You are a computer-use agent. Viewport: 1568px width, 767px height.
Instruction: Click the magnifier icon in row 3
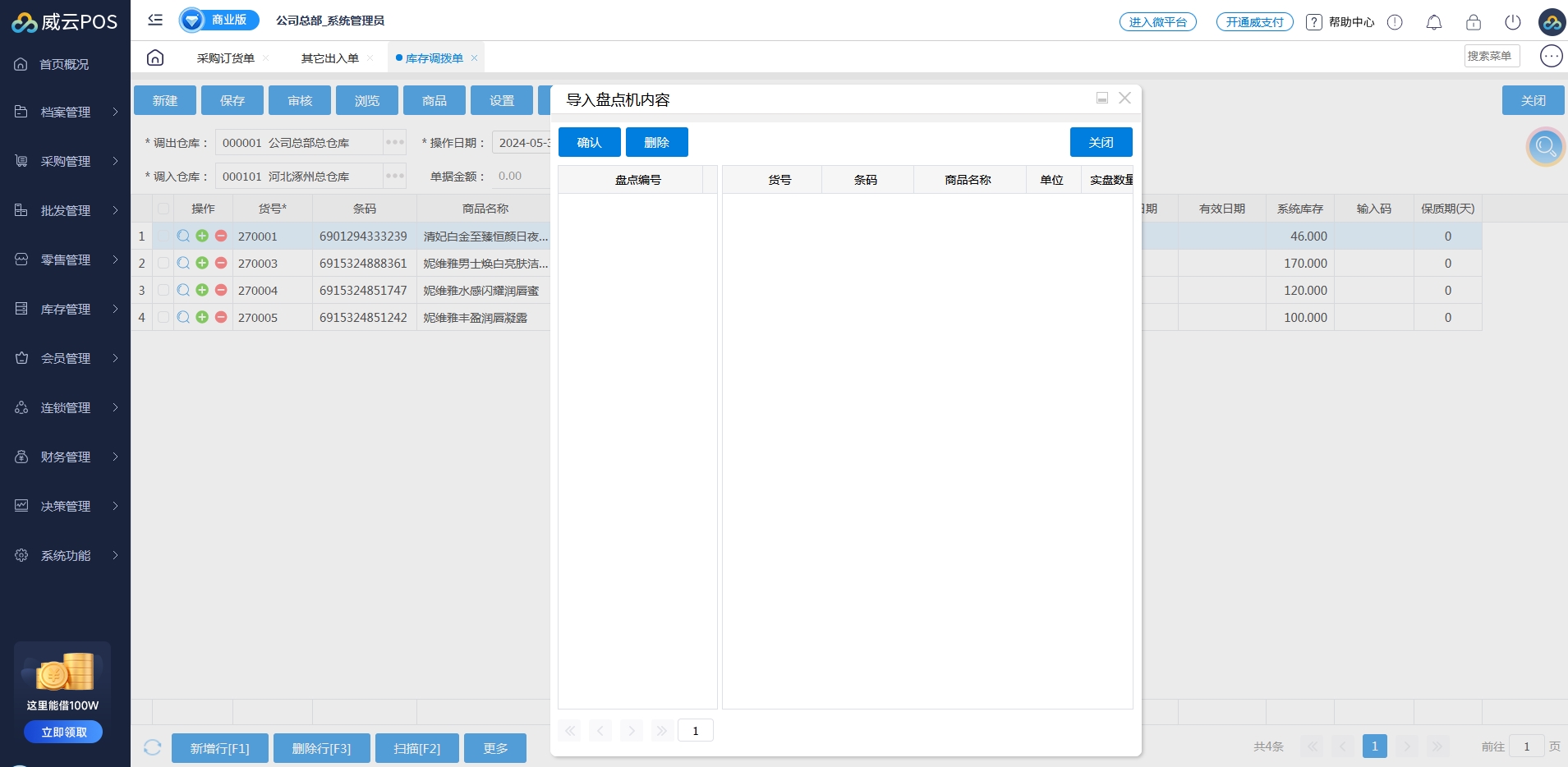point(183,290)
